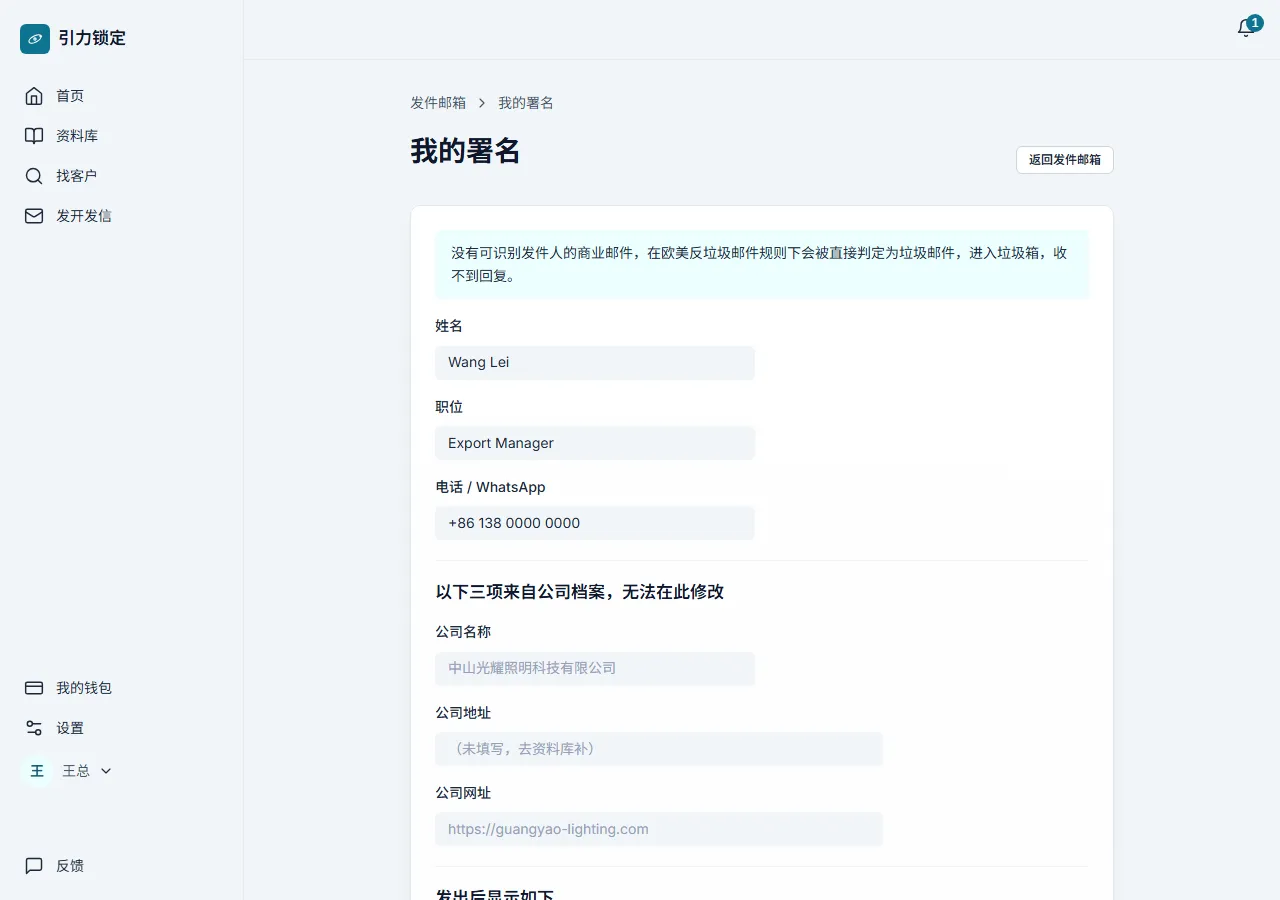Screen dimensions: 1280x900
Task: Click the 我的署名 breadcrumb item
Action: click(x=526, y=103)
